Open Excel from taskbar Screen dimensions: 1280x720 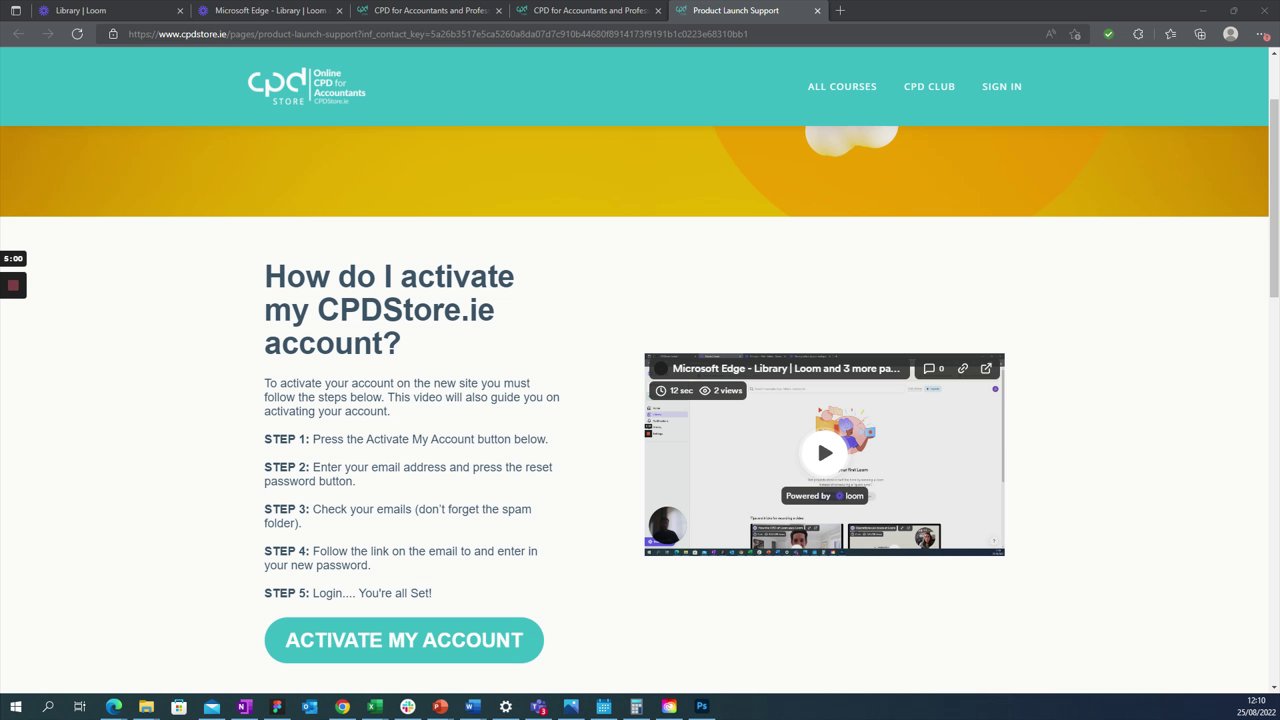(375, 706)
